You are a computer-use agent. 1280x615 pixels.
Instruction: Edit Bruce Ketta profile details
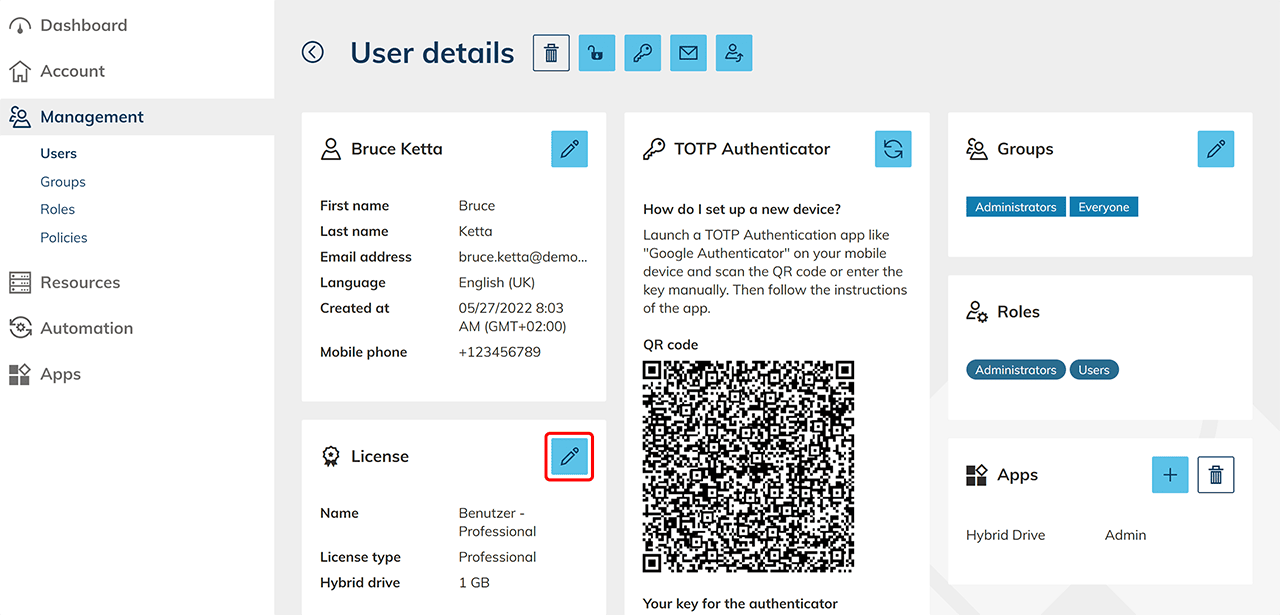[x=569, y=149]
